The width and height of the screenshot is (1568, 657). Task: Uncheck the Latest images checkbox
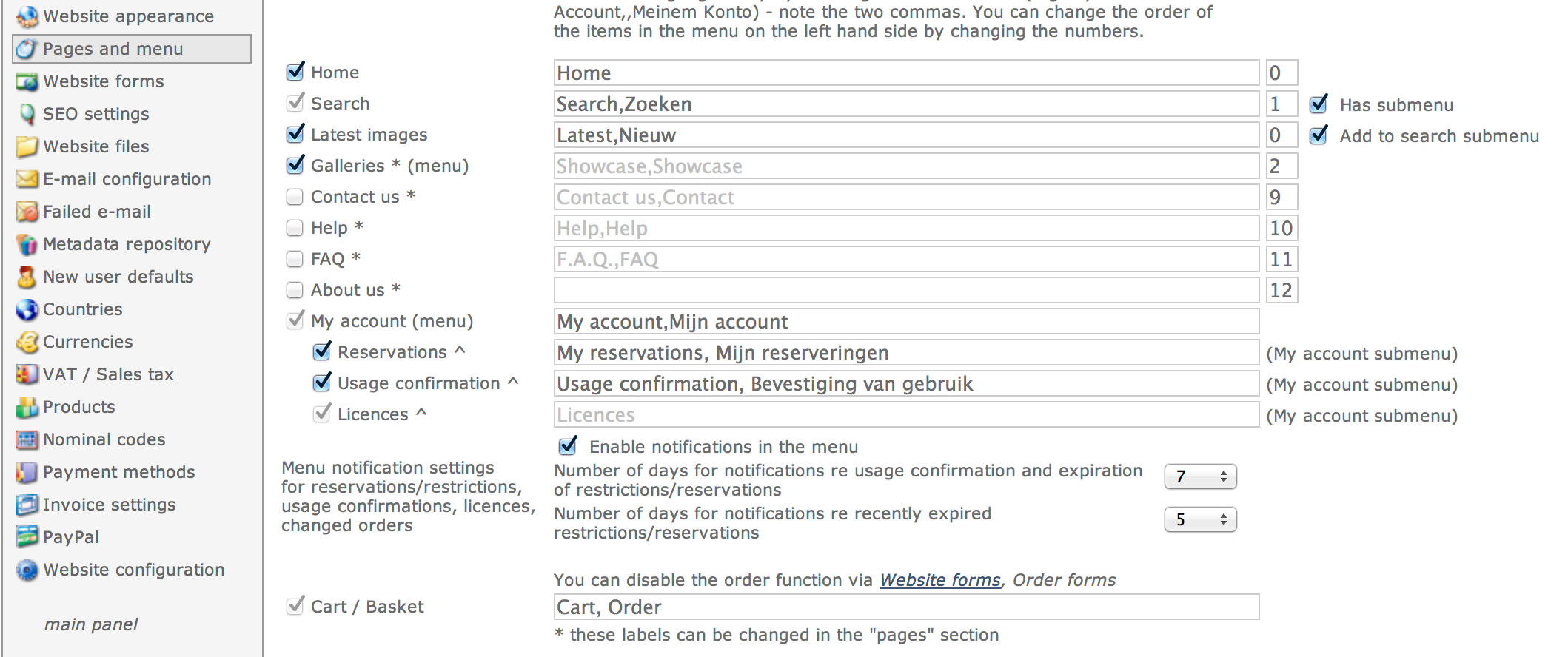pyautogui.click(x=295, y=134)
